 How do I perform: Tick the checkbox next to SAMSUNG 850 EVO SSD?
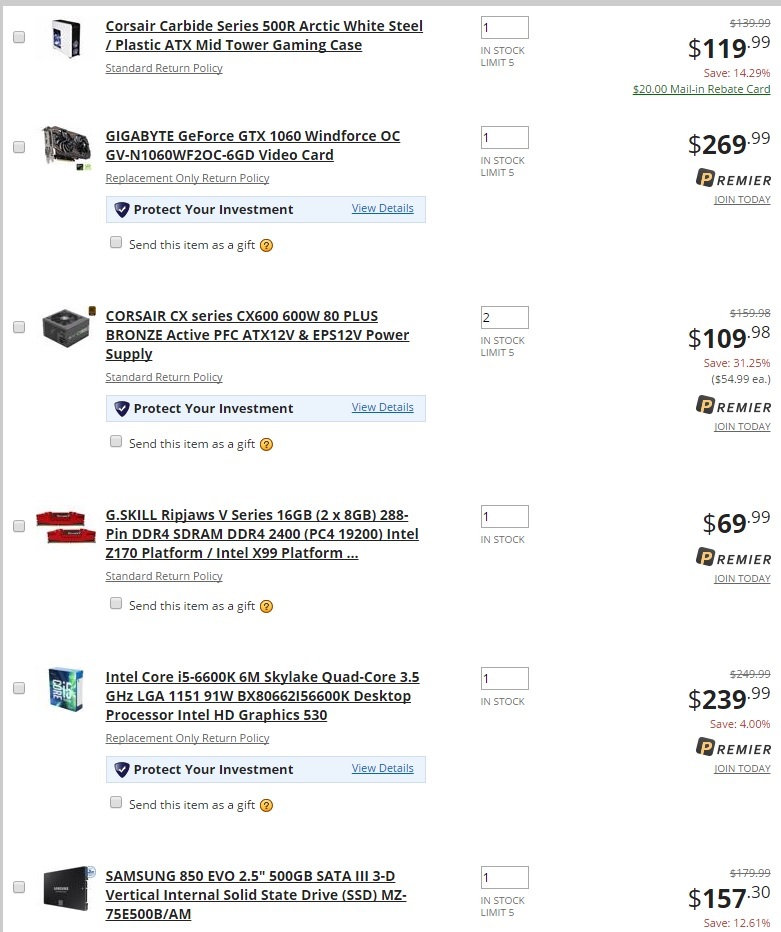[x=19, y=887]
